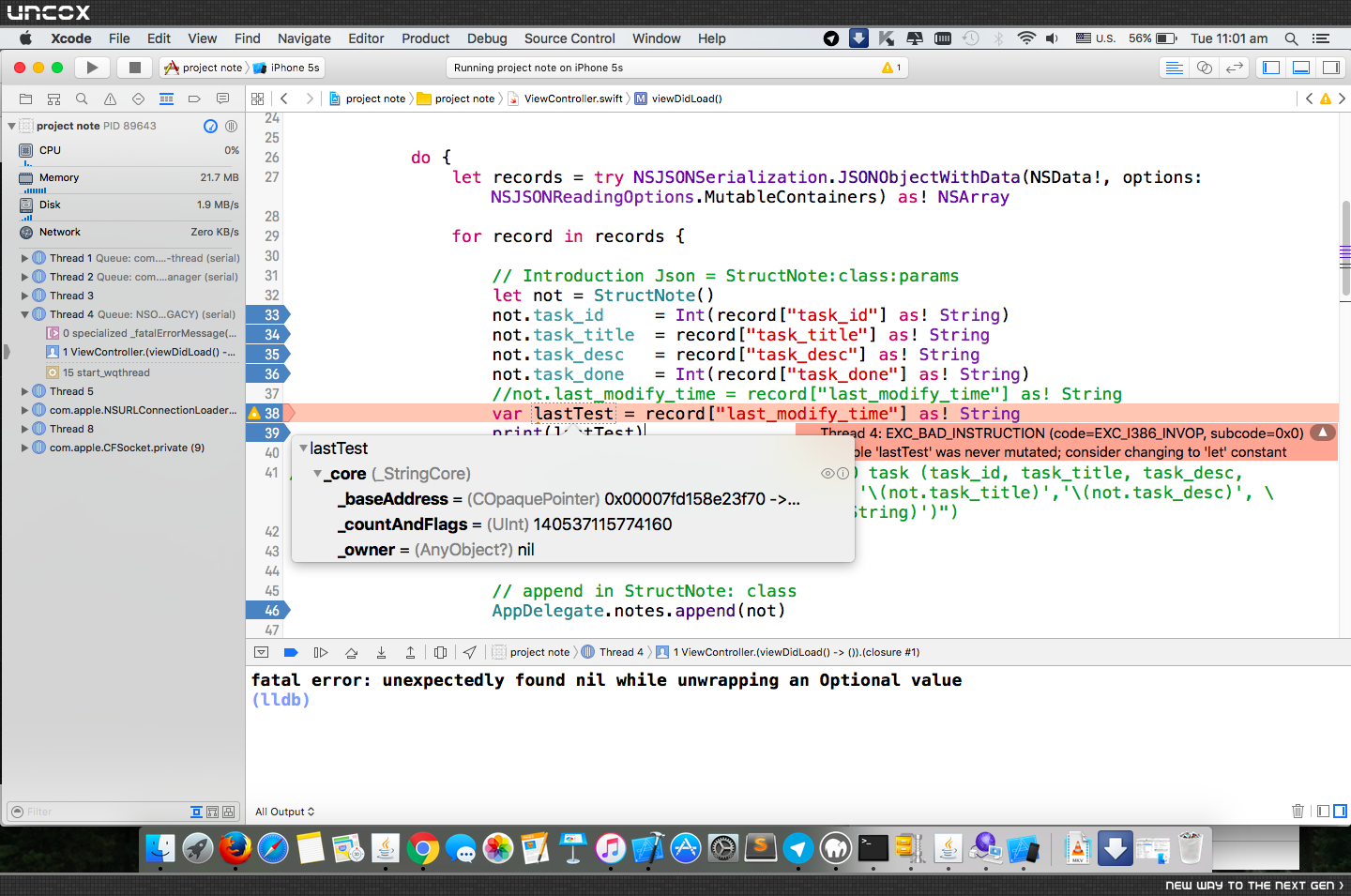
Task: Jump to the next issue arrow
Action: point(1342,99)
